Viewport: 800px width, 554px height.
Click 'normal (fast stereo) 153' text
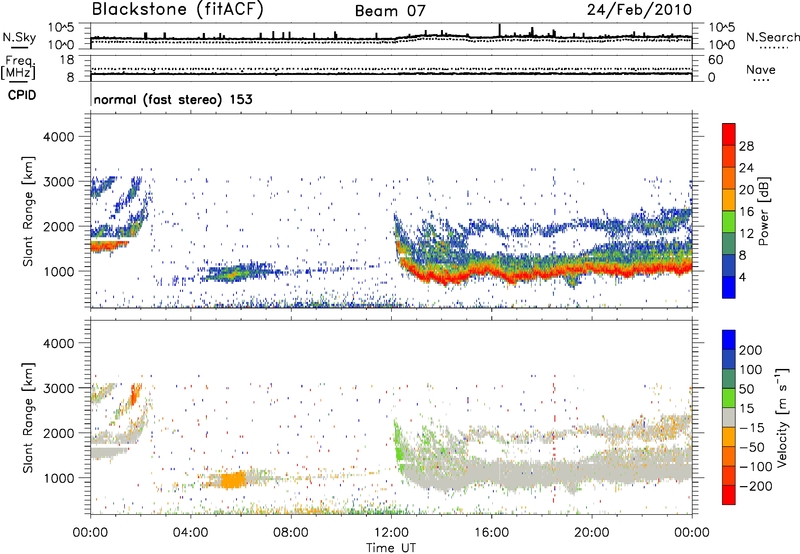point(173,99)
